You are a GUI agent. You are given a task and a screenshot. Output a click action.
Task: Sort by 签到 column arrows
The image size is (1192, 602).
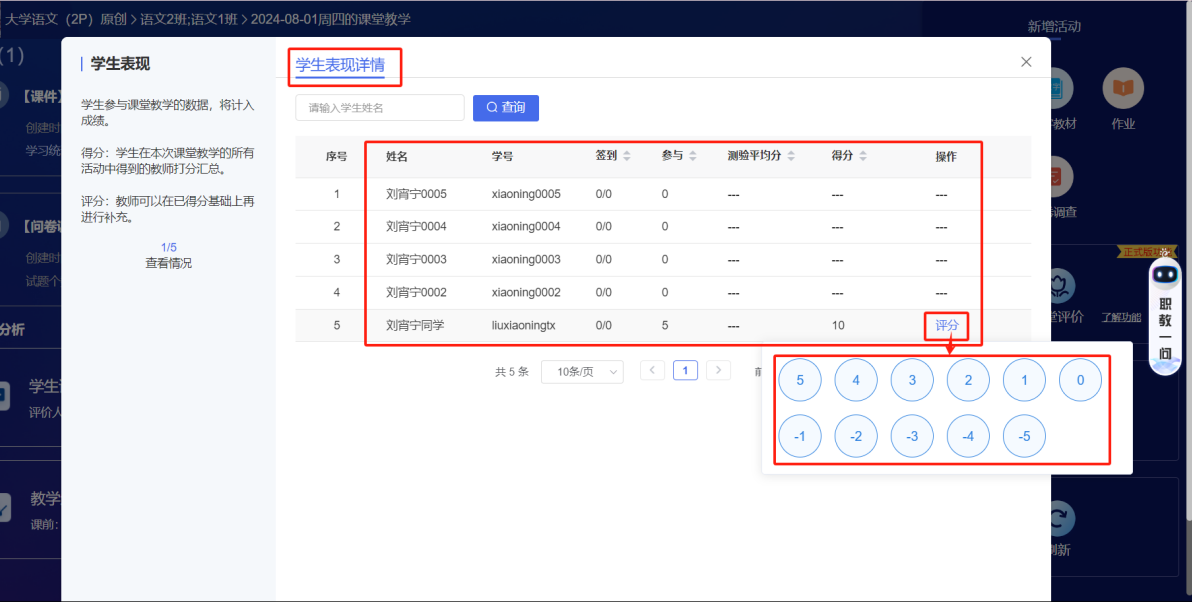[x=627, y=156]
